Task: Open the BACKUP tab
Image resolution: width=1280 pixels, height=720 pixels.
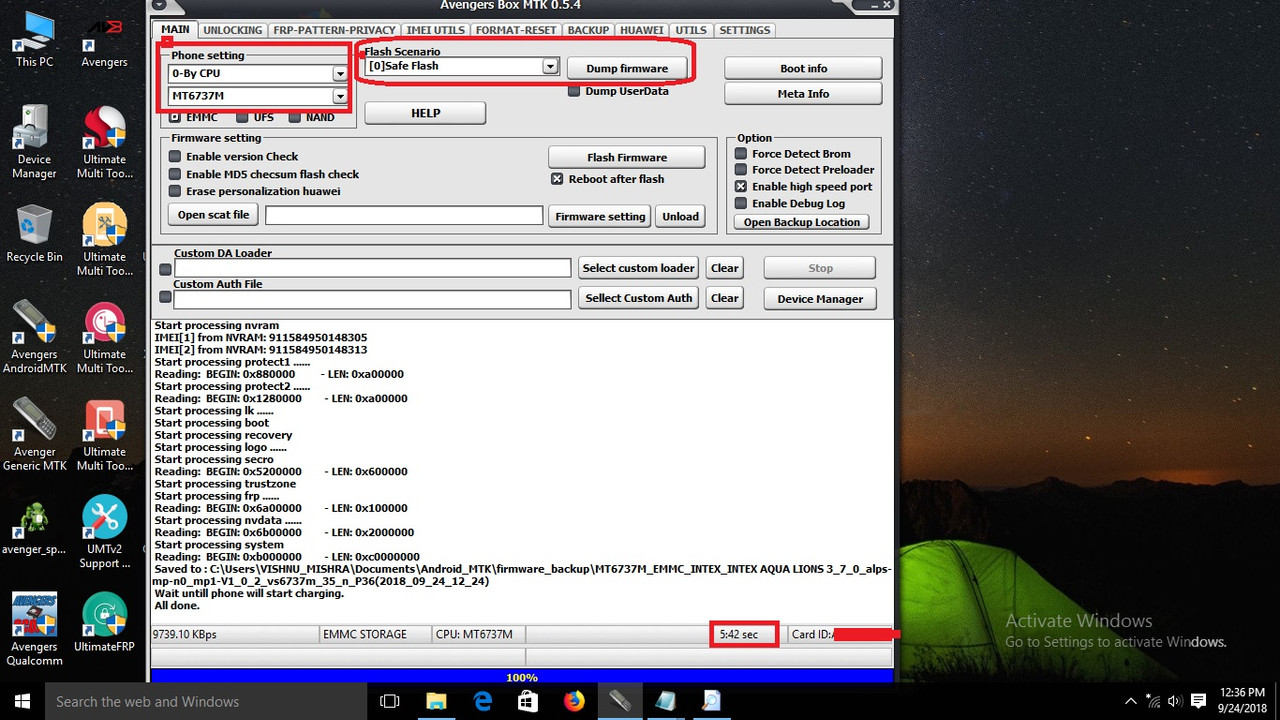Action: pyautogui.click(x=588, y=30)
